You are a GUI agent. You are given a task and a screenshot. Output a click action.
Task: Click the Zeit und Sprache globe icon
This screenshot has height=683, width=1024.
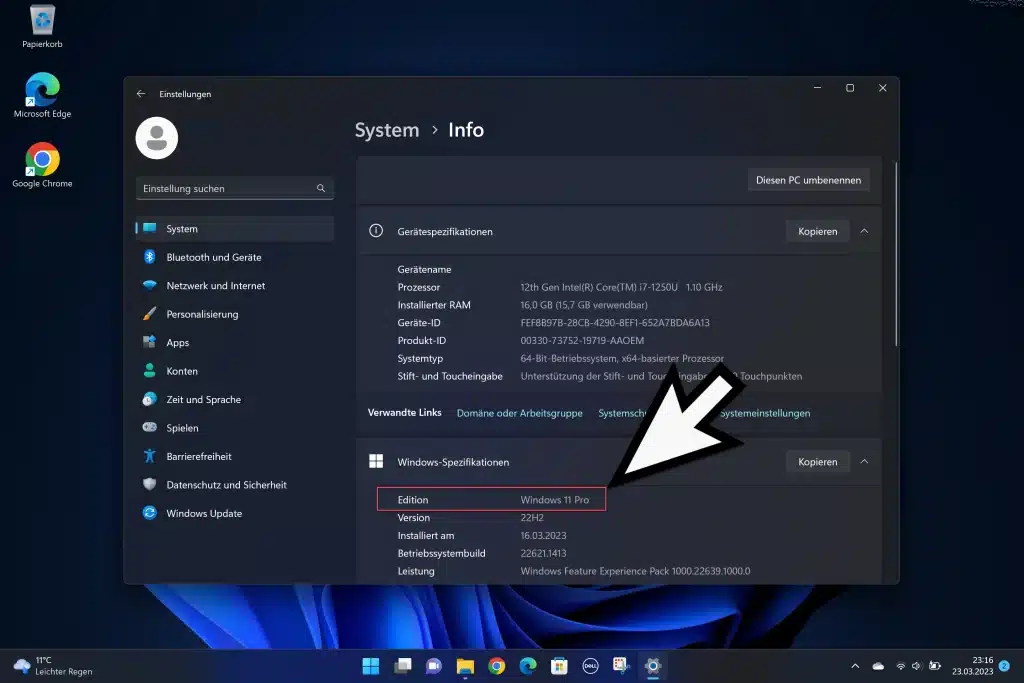click(150, 399)
